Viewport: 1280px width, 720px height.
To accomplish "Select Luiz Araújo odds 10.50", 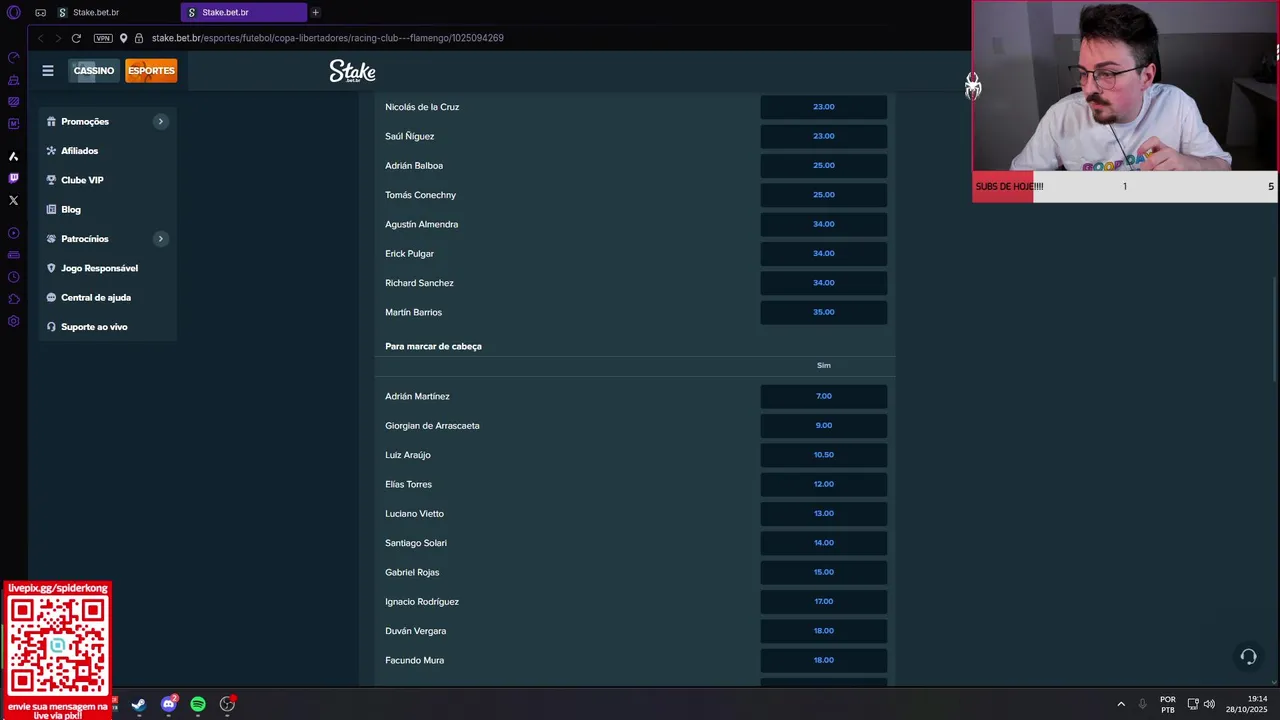I will pyautogui.click(x=823, y=455).
